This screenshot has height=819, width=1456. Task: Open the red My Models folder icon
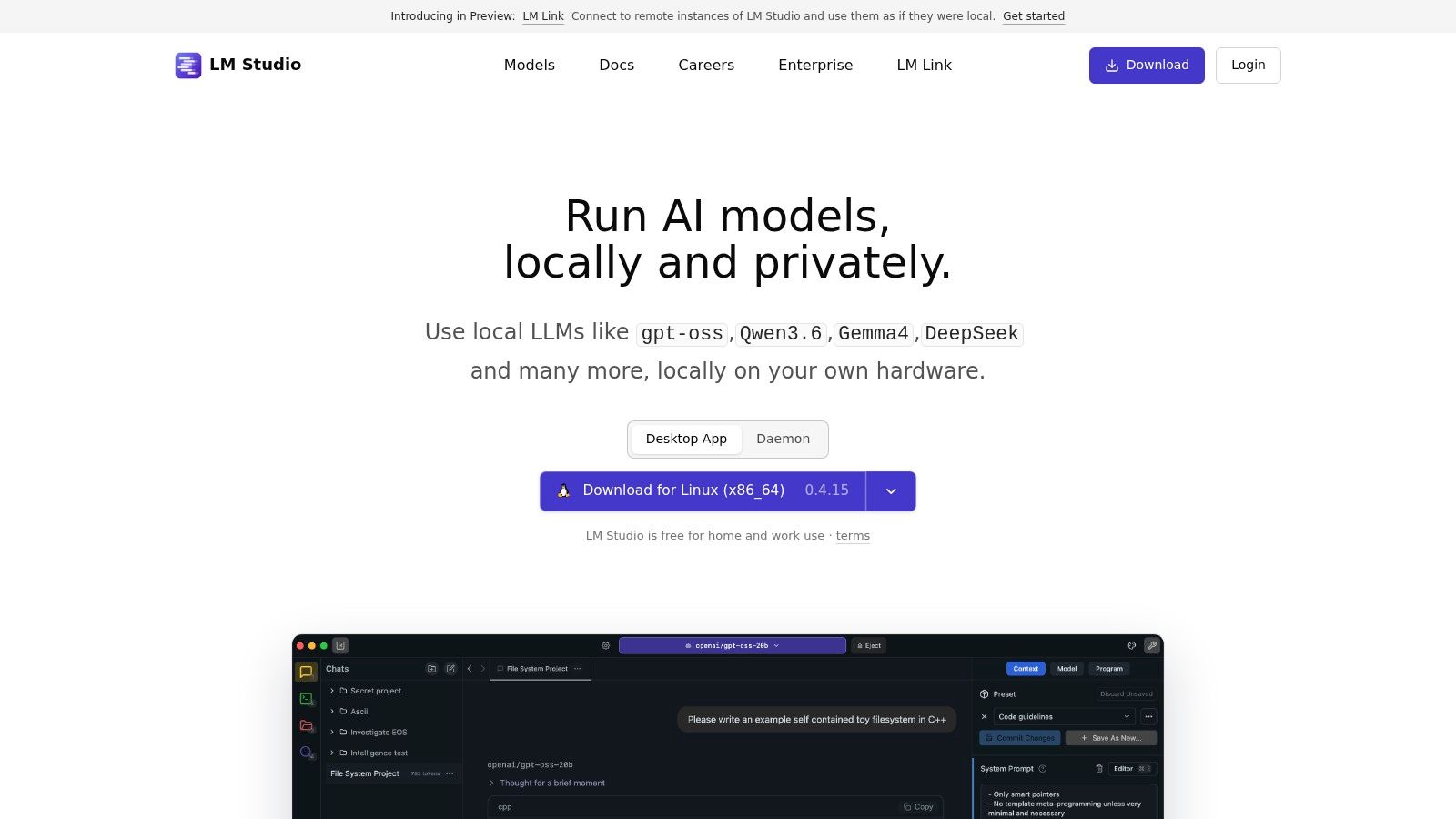tap(307, 726)
